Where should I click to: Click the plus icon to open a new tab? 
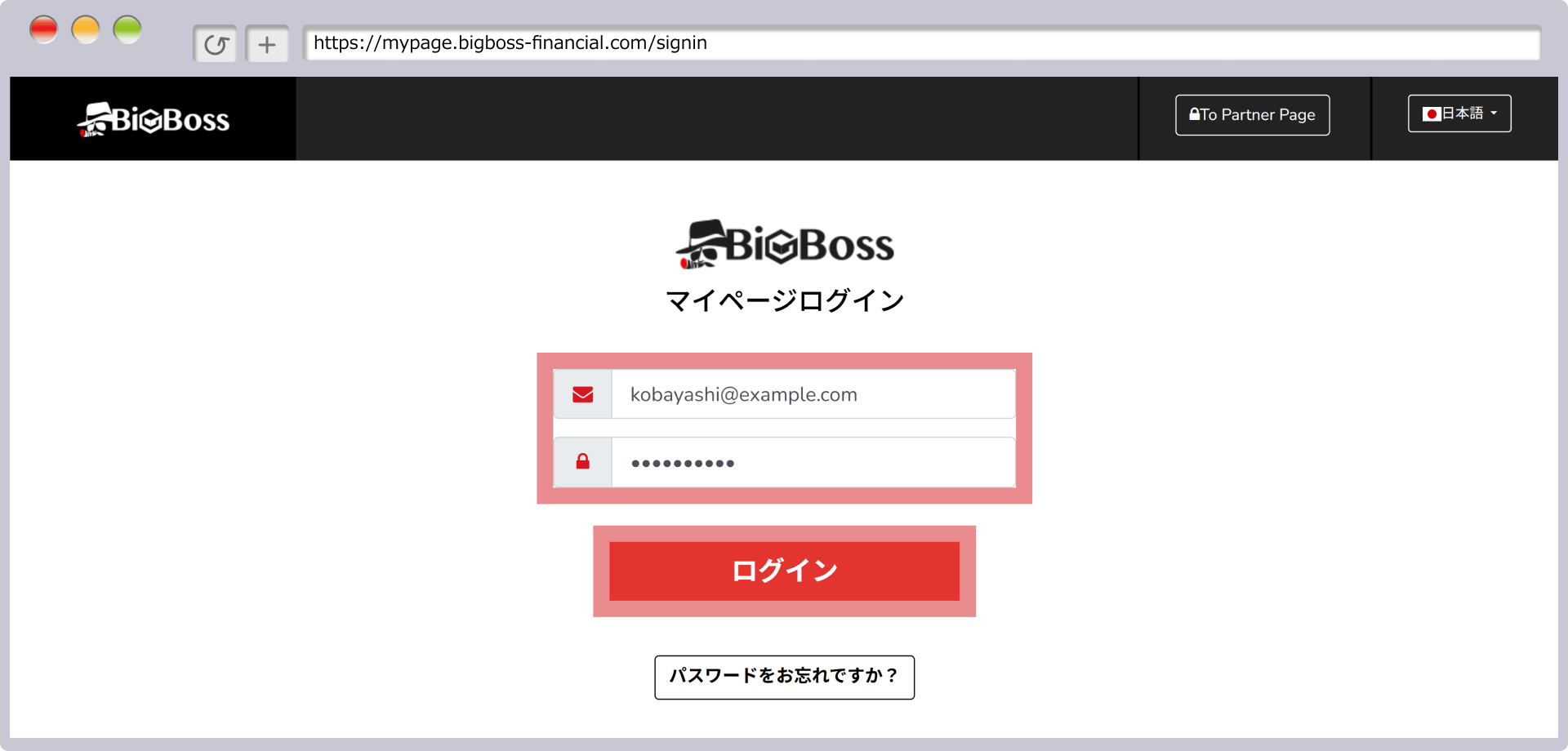(x=267, y=43)
